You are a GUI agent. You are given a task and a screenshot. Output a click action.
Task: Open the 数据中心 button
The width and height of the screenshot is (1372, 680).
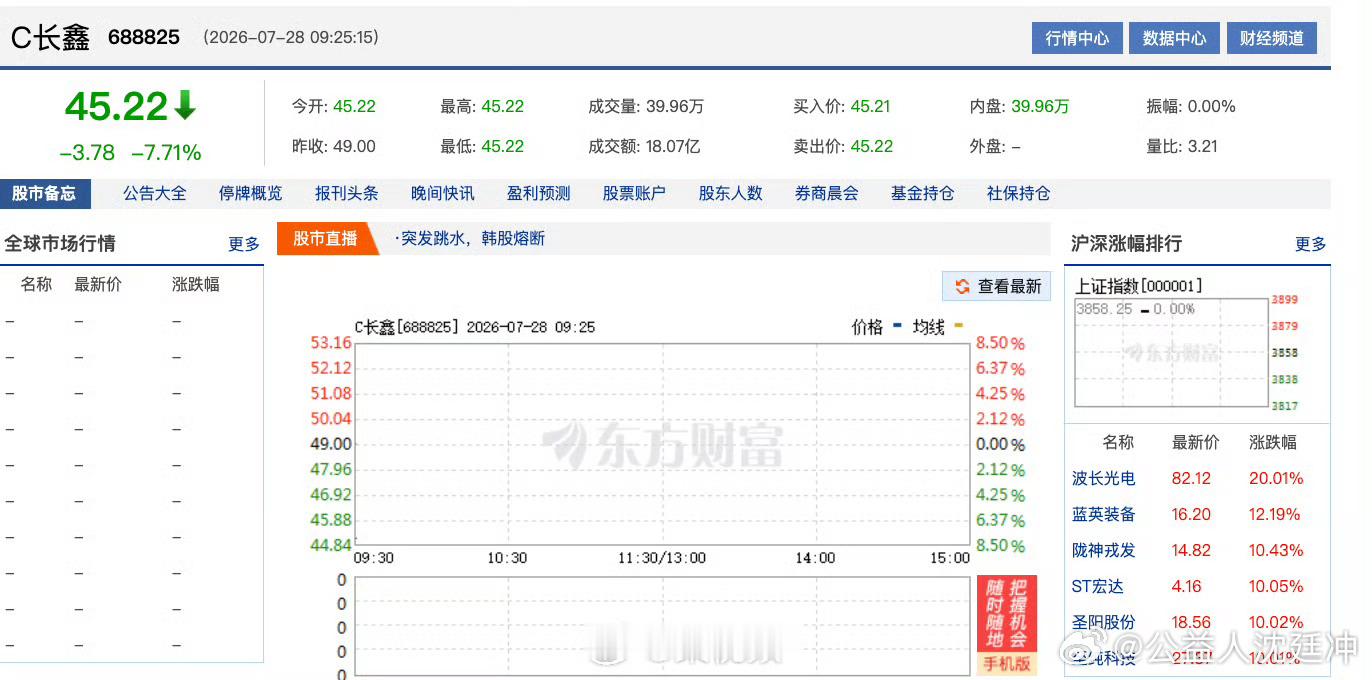[x=1174, y=38]
